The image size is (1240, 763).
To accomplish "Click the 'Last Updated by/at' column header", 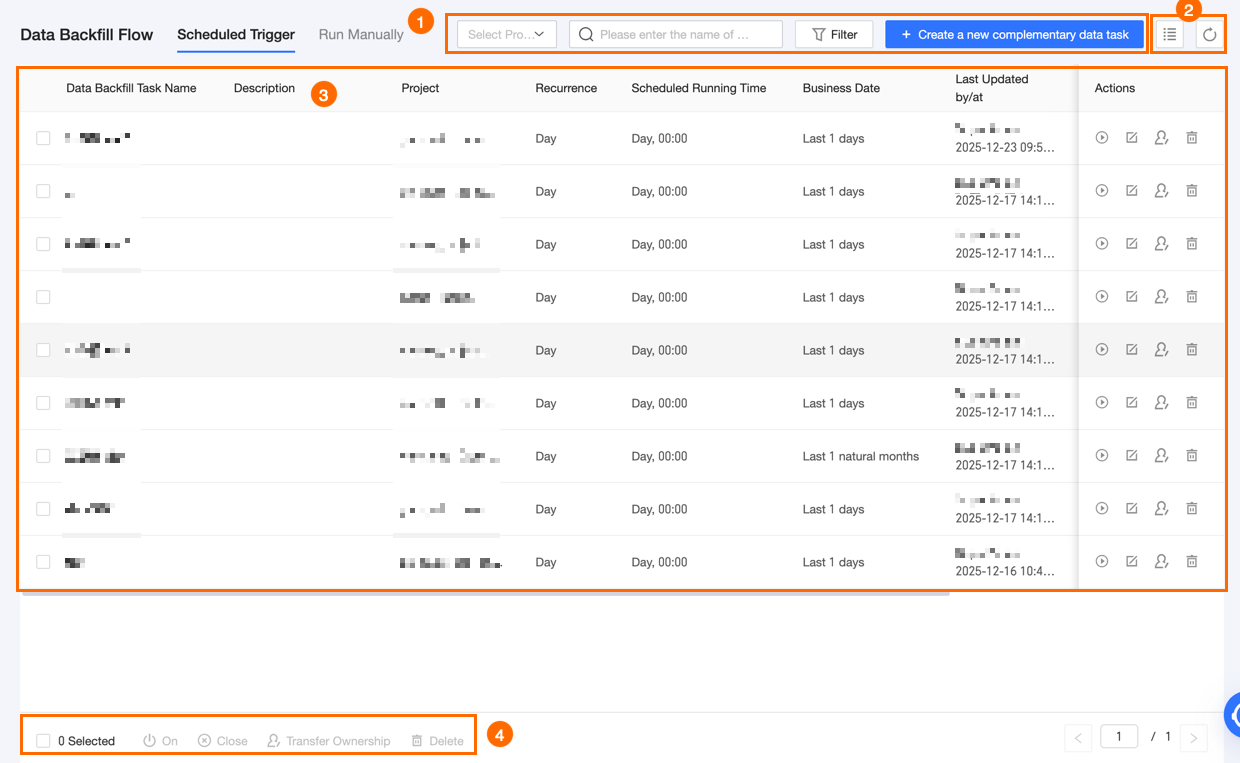I will (x=992, y=88).
